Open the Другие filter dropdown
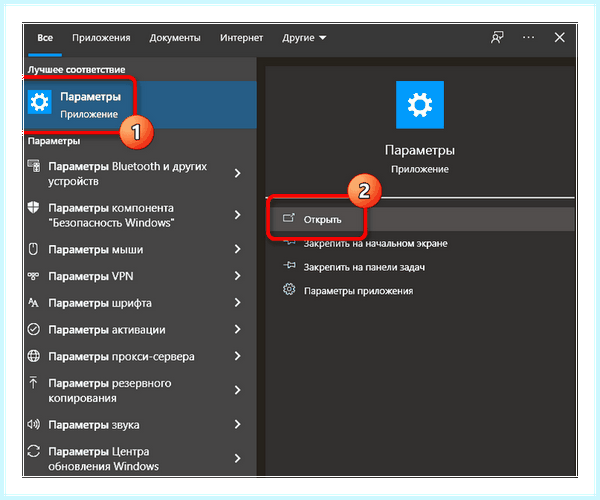600x500 pixels. coord(304,37)
